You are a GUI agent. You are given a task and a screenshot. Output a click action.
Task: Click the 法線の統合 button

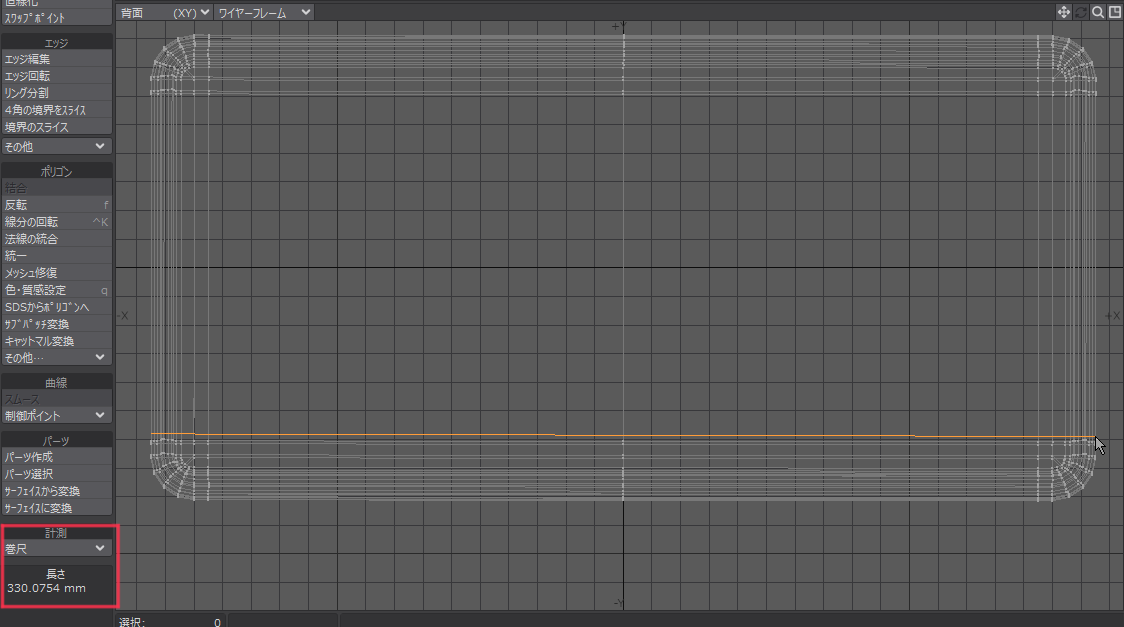pyautogui.click(x=57, y=239)
